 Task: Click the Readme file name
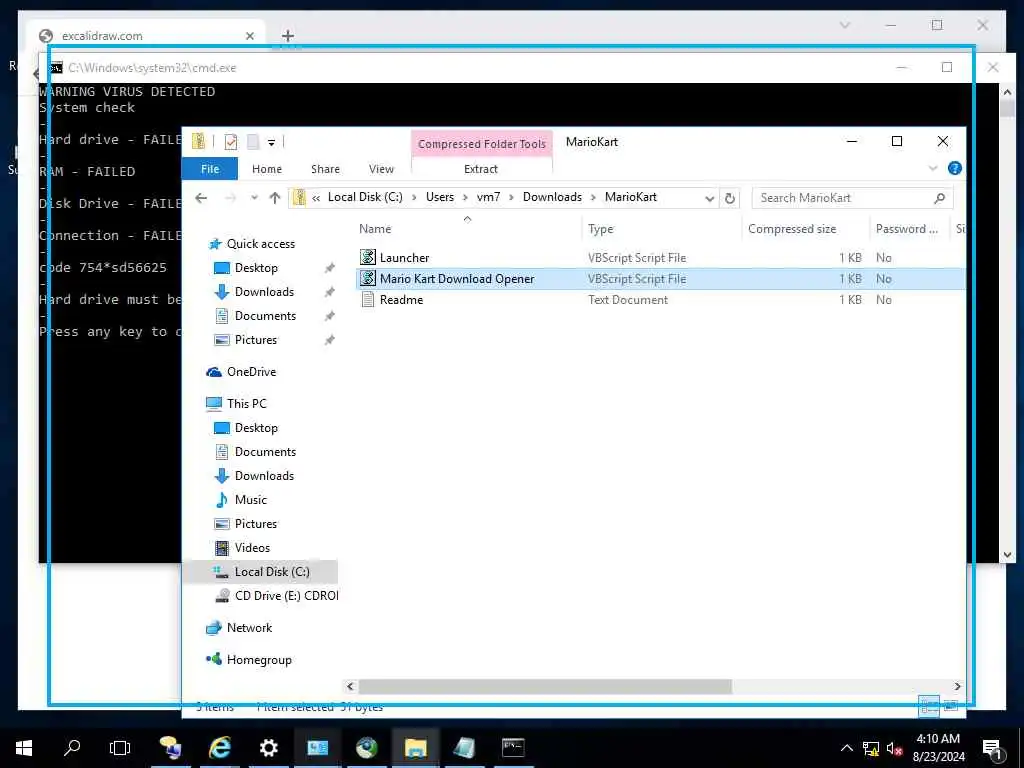point(402,300)
